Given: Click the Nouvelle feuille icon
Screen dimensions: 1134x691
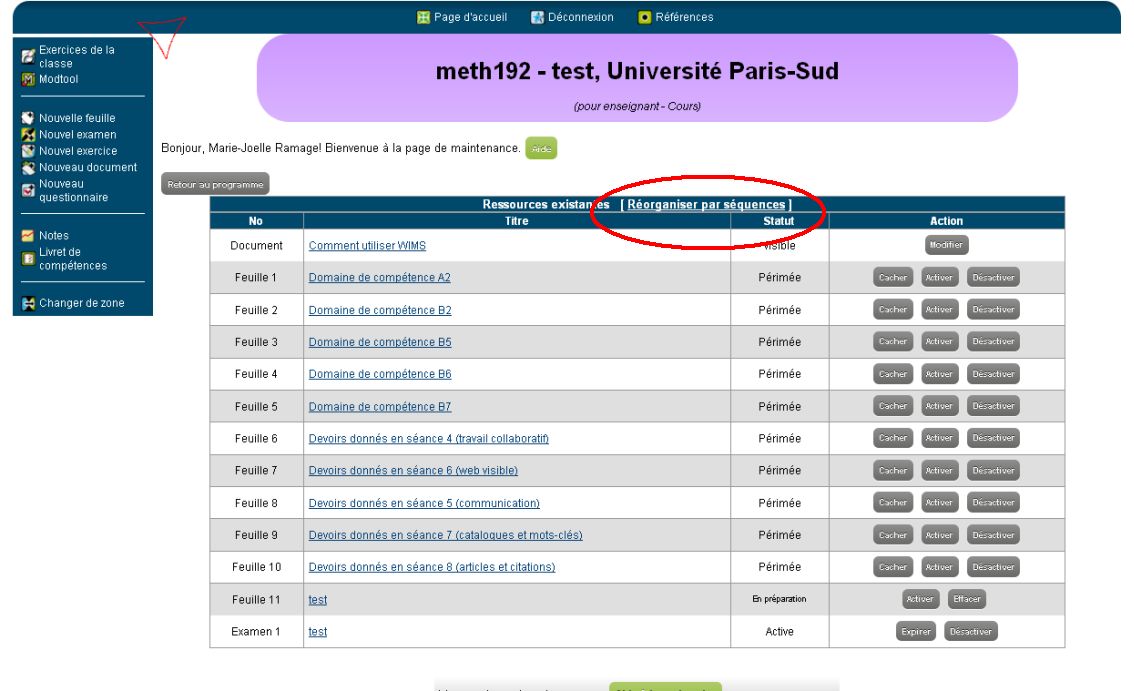Looking at the screenshot, I should [28, 118].
